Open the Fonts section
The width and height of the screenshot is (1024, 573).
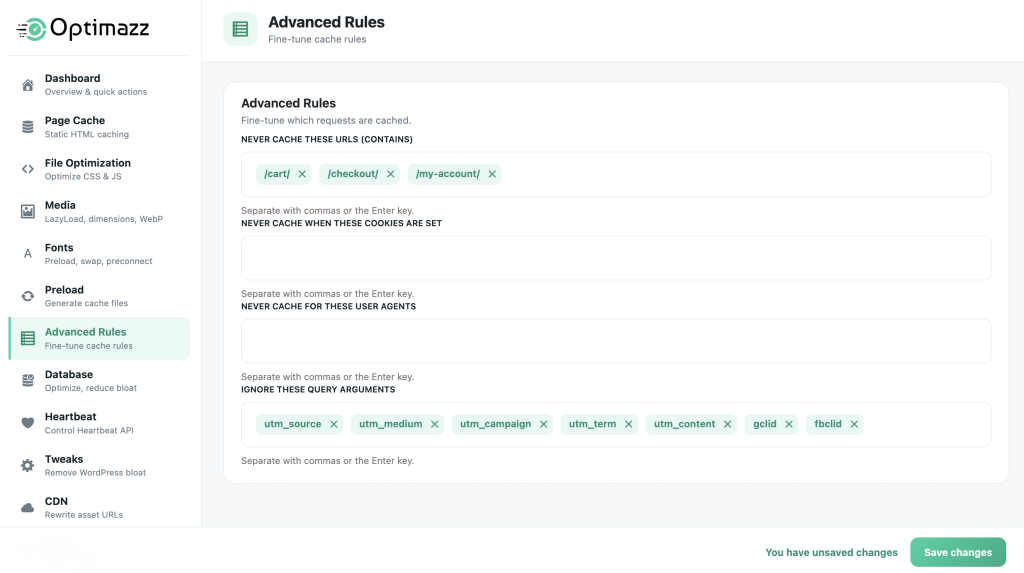99,254
